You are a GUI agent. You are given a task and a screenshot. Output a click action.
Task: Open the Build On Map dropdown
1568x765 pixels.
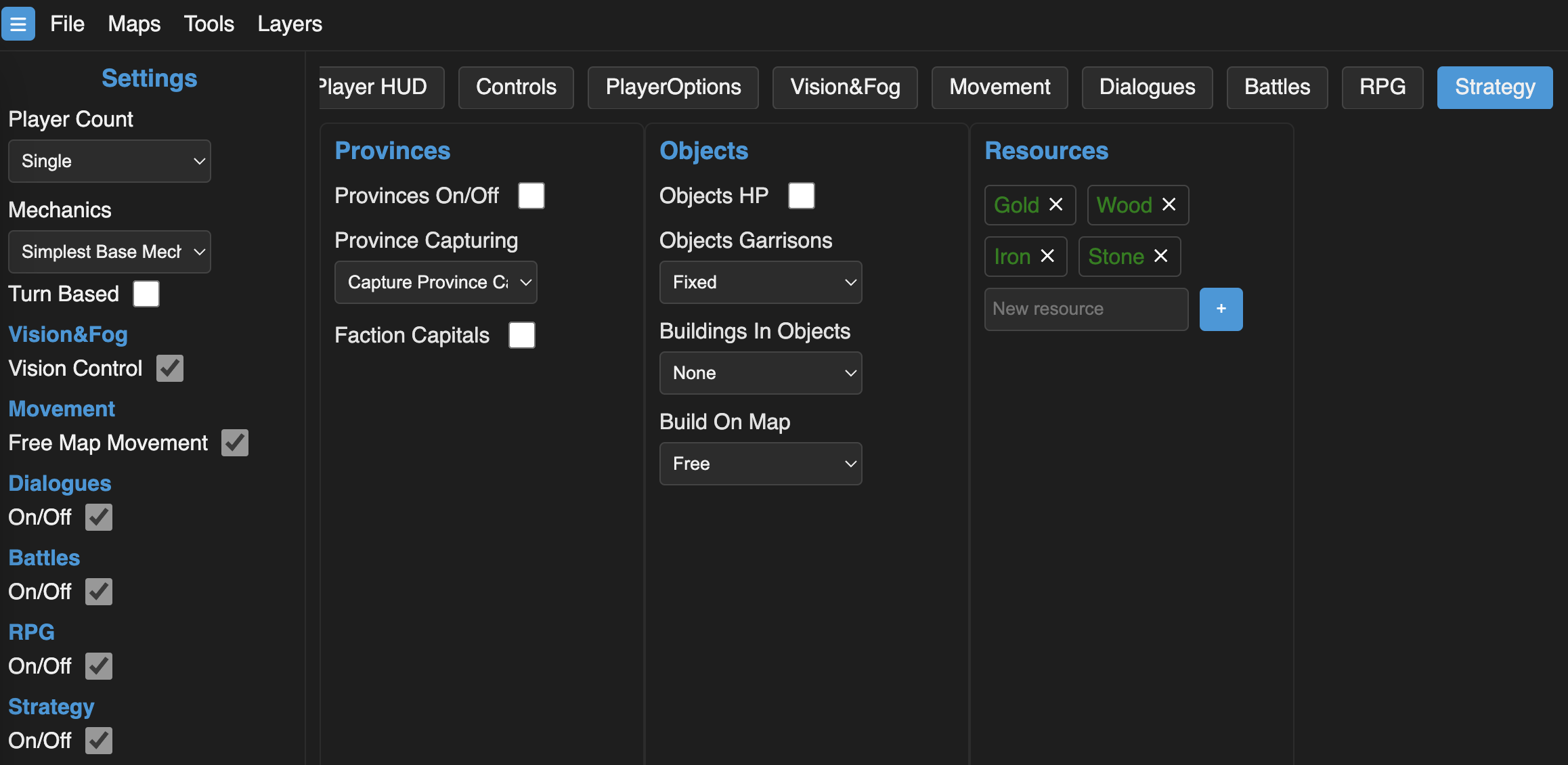tap(761, 464)
